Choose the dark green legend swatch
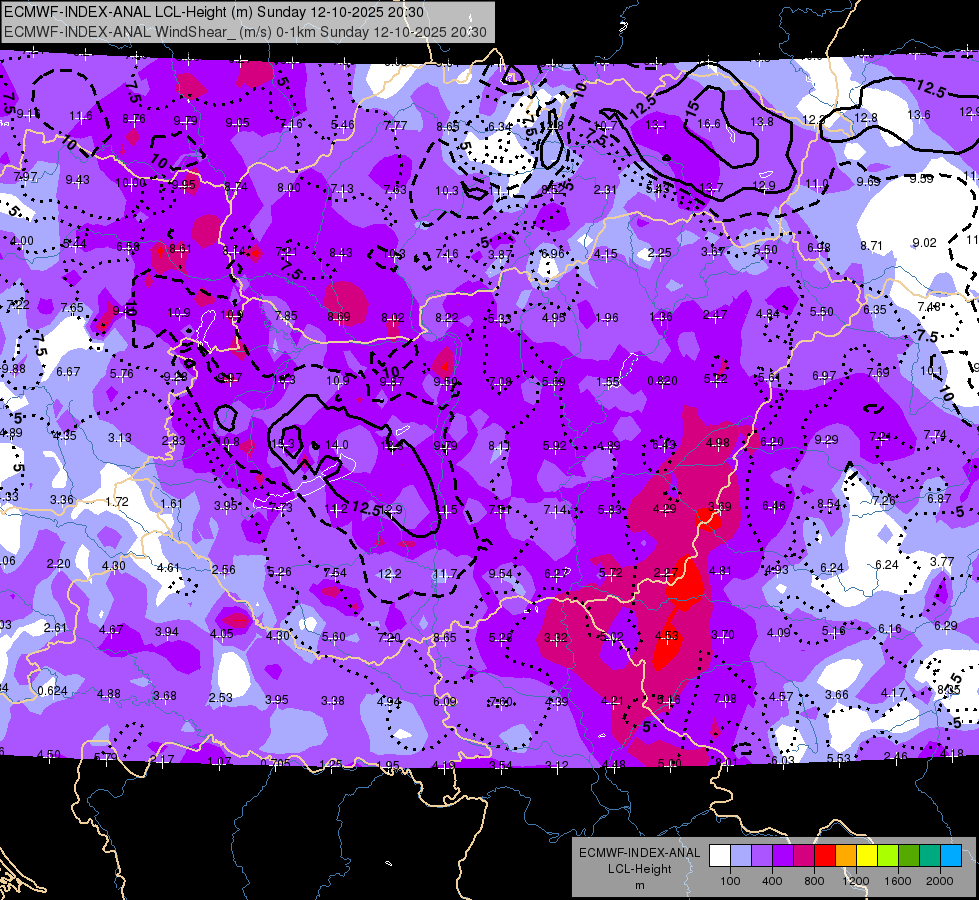Viewport: 979px width, 900px height. point(909,856)
